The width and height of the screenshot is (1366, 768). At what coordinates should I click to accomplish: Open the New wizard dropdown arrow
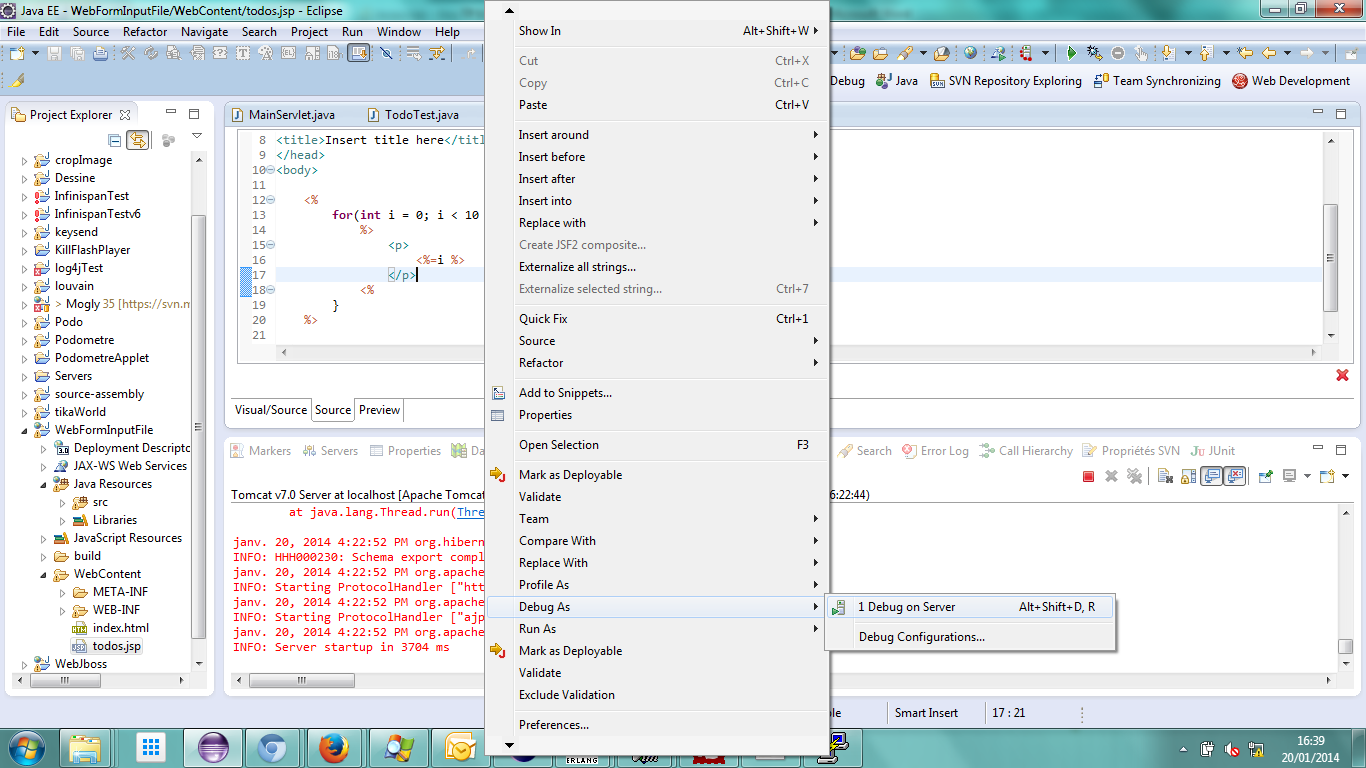pyautogui.click(x=35, y=53)
